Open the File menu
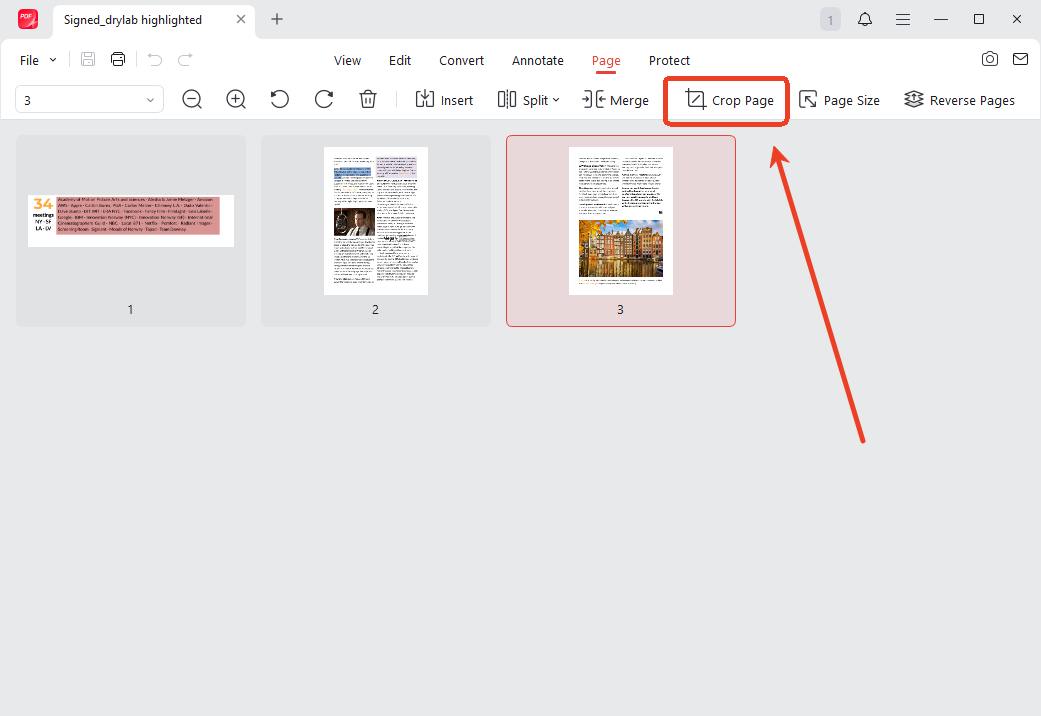The width and height of the screenshot is (1041, 716). pyautogui.click(x=36, y=60)
